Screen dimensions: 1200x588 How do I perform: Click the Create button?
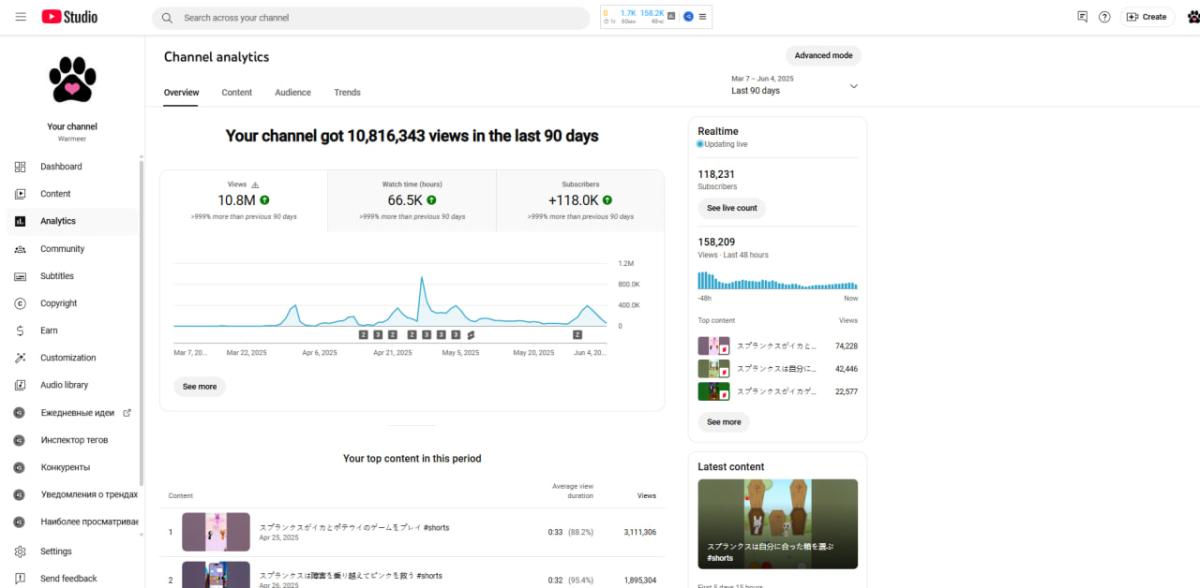(x=1146, y=17)
